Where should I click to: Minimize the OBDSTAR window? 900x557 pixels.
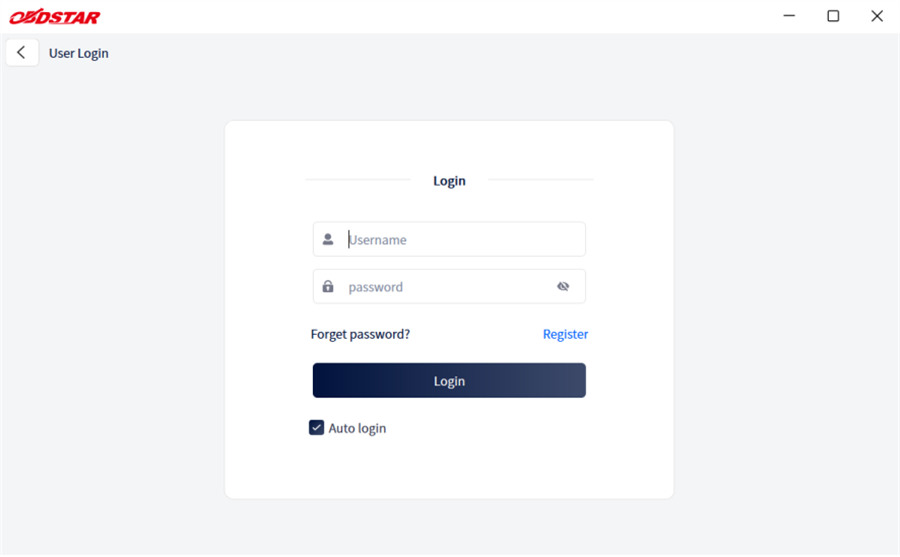pyautogui.click(x=789, y=16)
